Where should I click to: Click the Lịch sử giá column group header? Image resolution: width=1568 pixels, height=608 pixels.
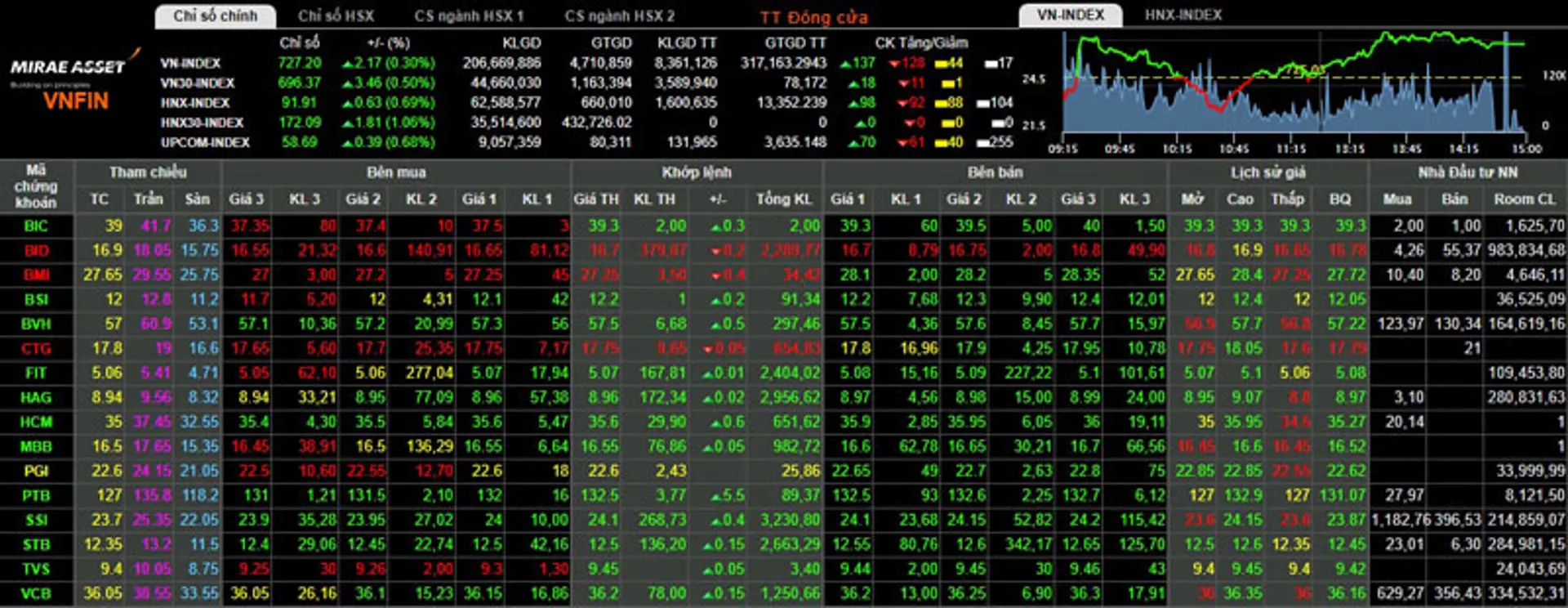[x=1268, y=172]
